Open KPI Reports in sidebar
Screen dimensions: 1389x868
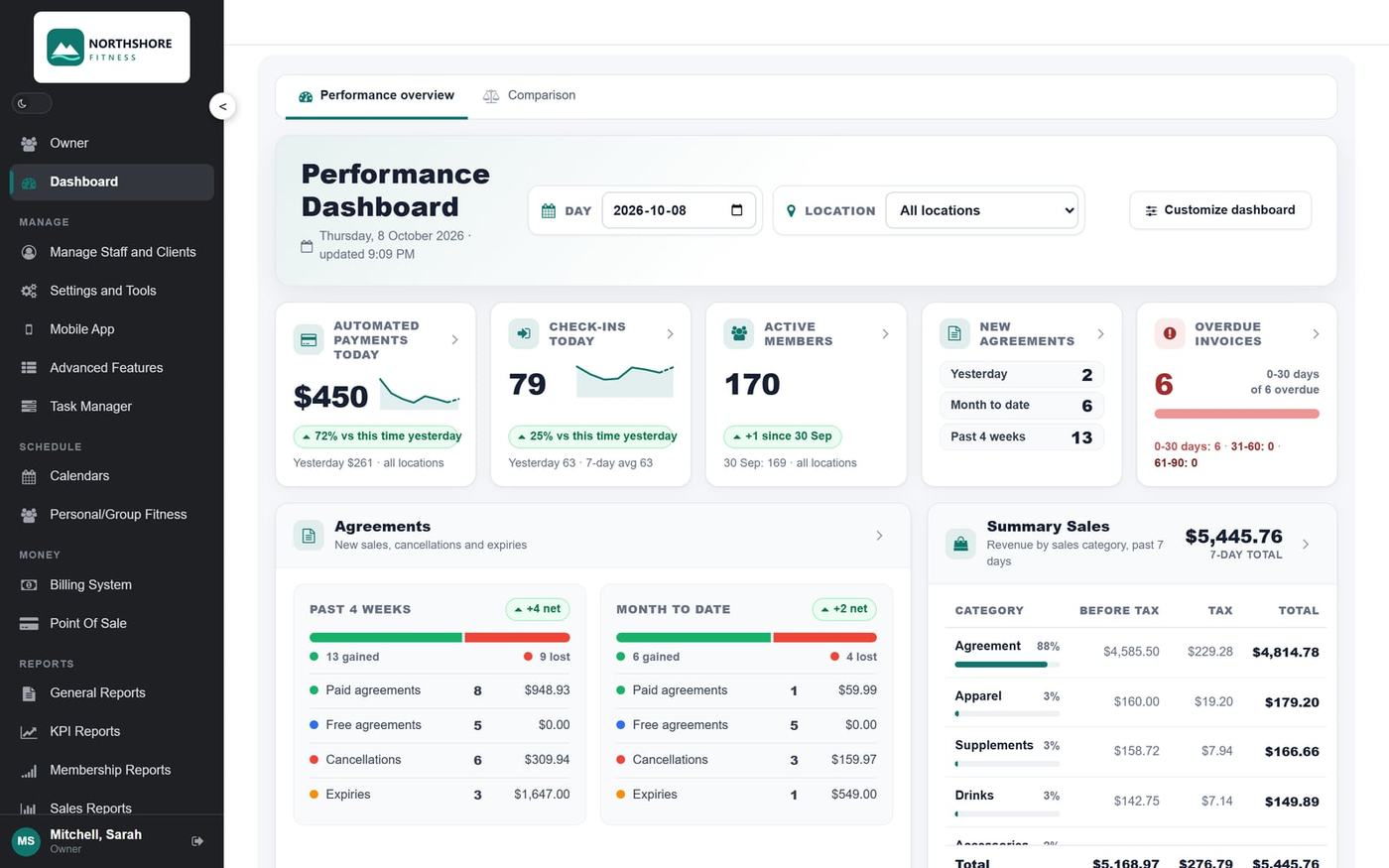(x=112, y=732)
